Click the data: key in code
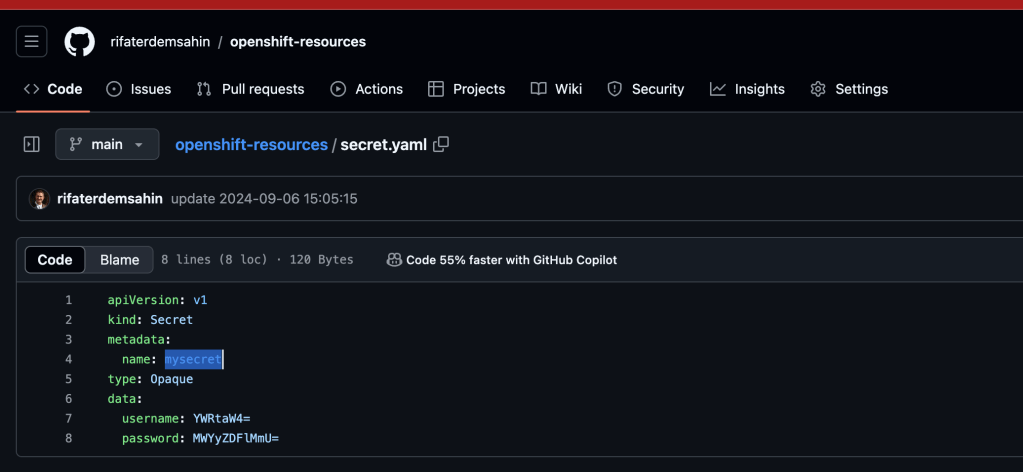Viewport: 1023px width, 472px height. click(125, 399)
